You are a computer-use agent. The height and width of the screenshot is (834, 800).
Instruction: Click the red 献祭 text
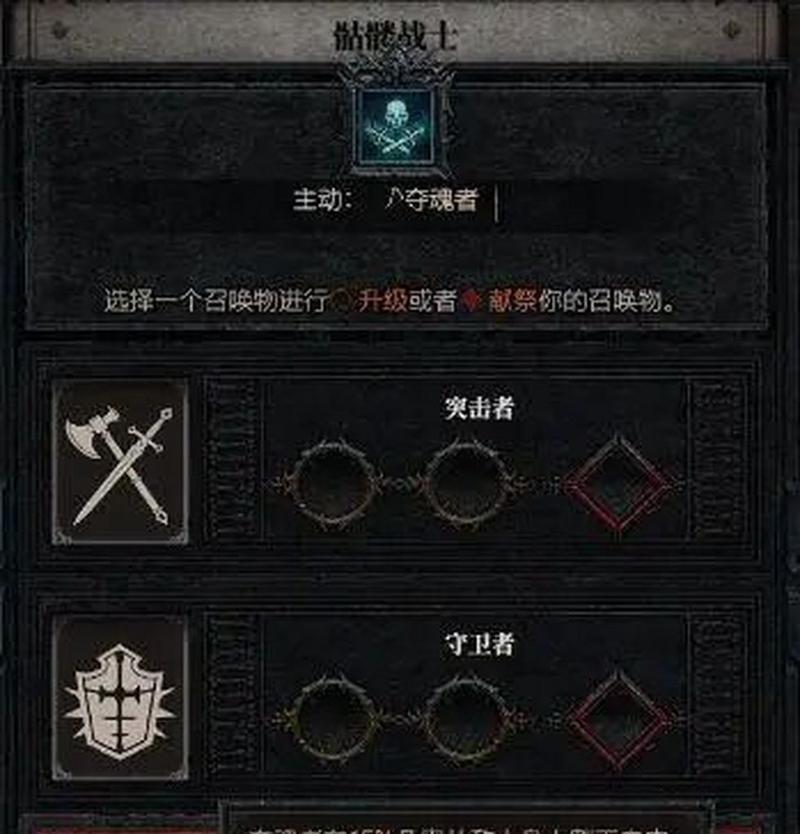(x=513, y=302)
